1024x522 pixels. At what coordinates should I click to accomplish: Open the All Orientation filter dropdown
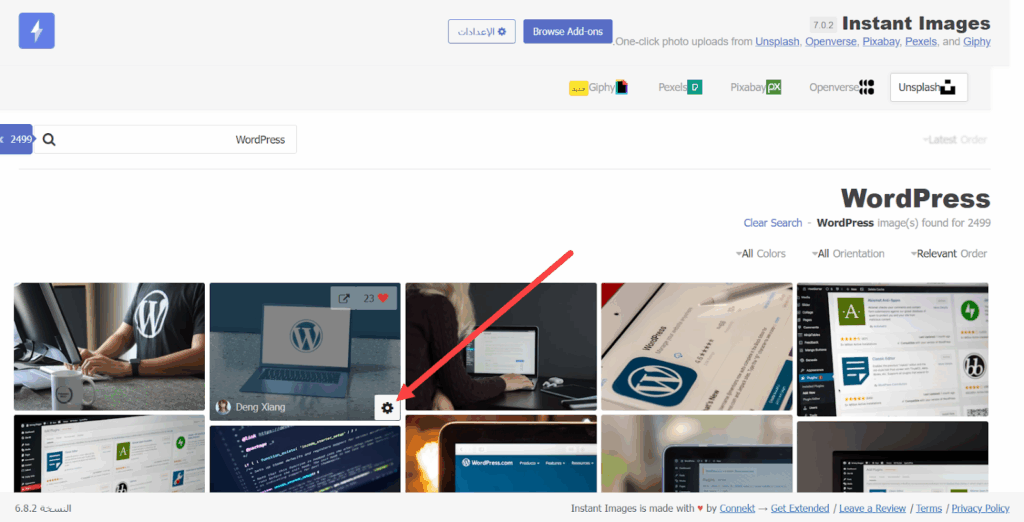click(x=848, y=253)
